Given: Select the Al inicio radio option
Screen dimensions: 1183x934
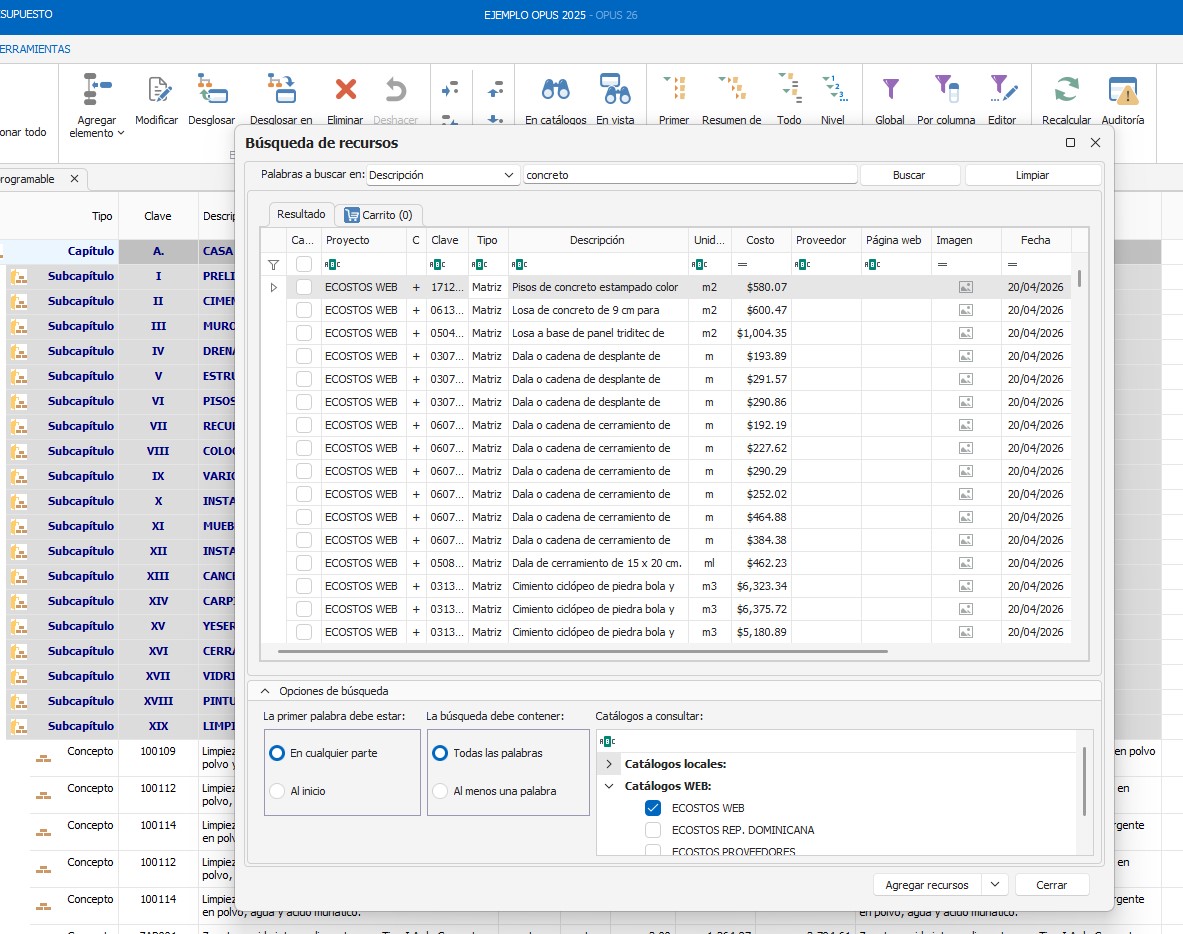Looking at the screenshot, I should (x=277, y=791).
